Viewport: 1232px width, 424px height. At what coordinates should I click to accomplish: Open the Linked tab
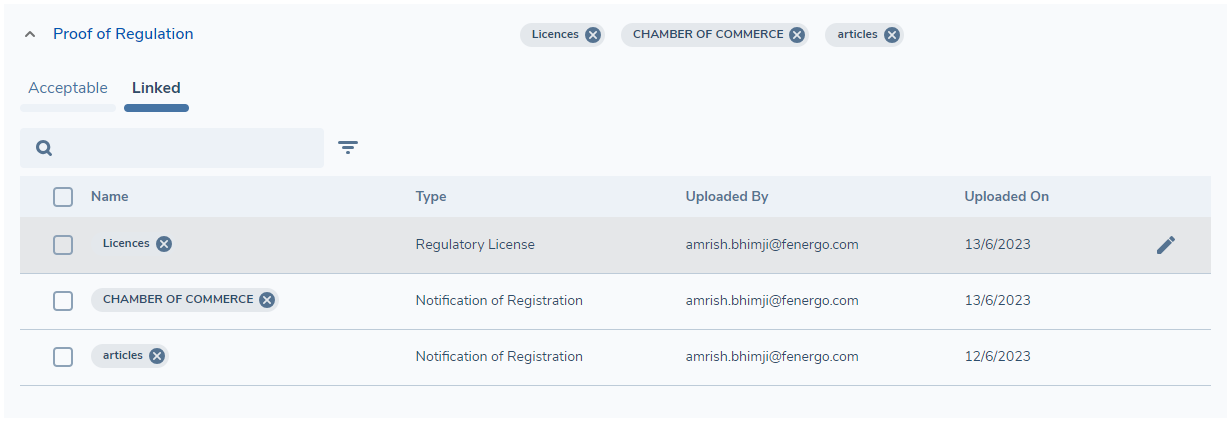(156, 88)
